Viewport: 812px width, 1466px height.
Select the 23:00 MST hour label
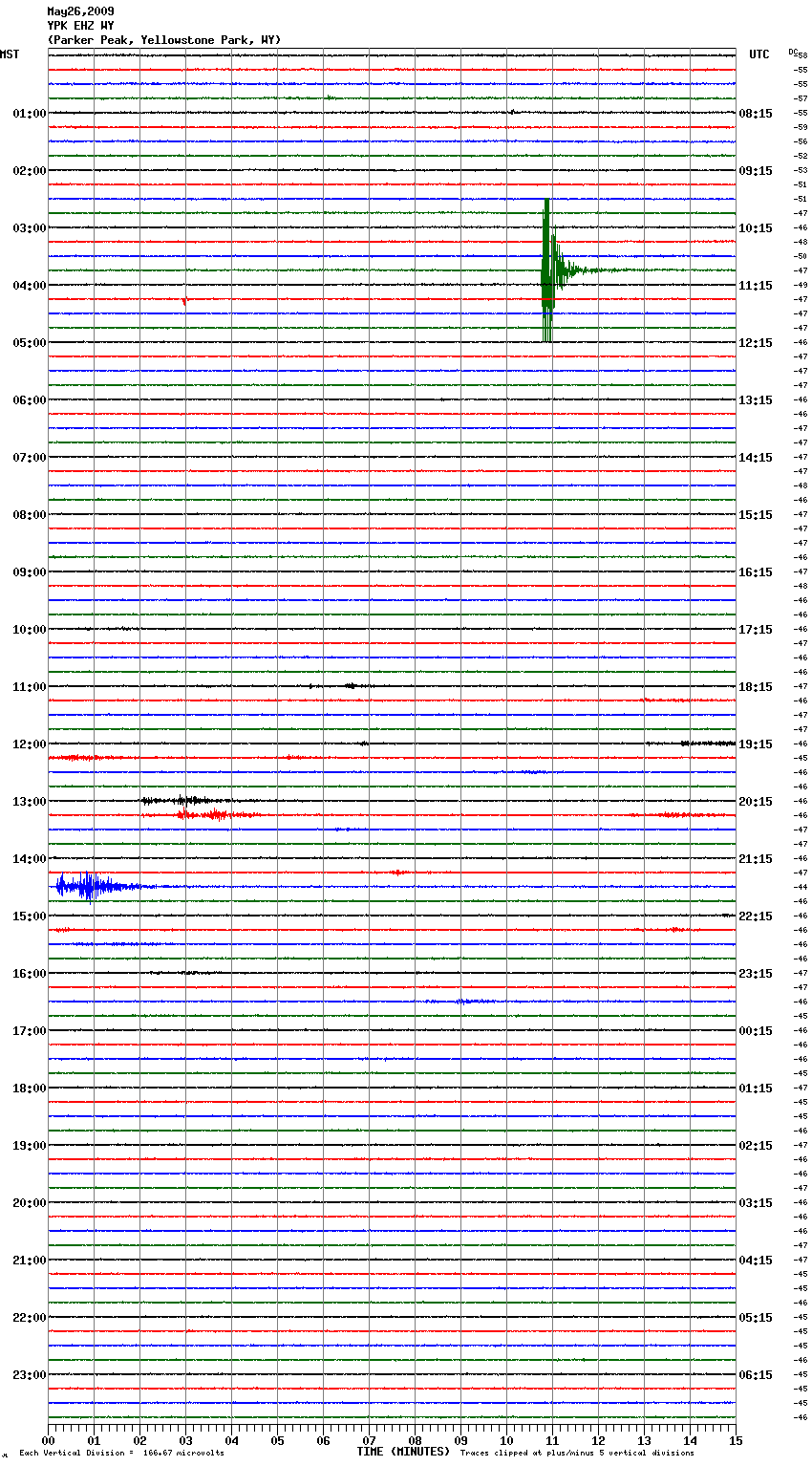30,1375
